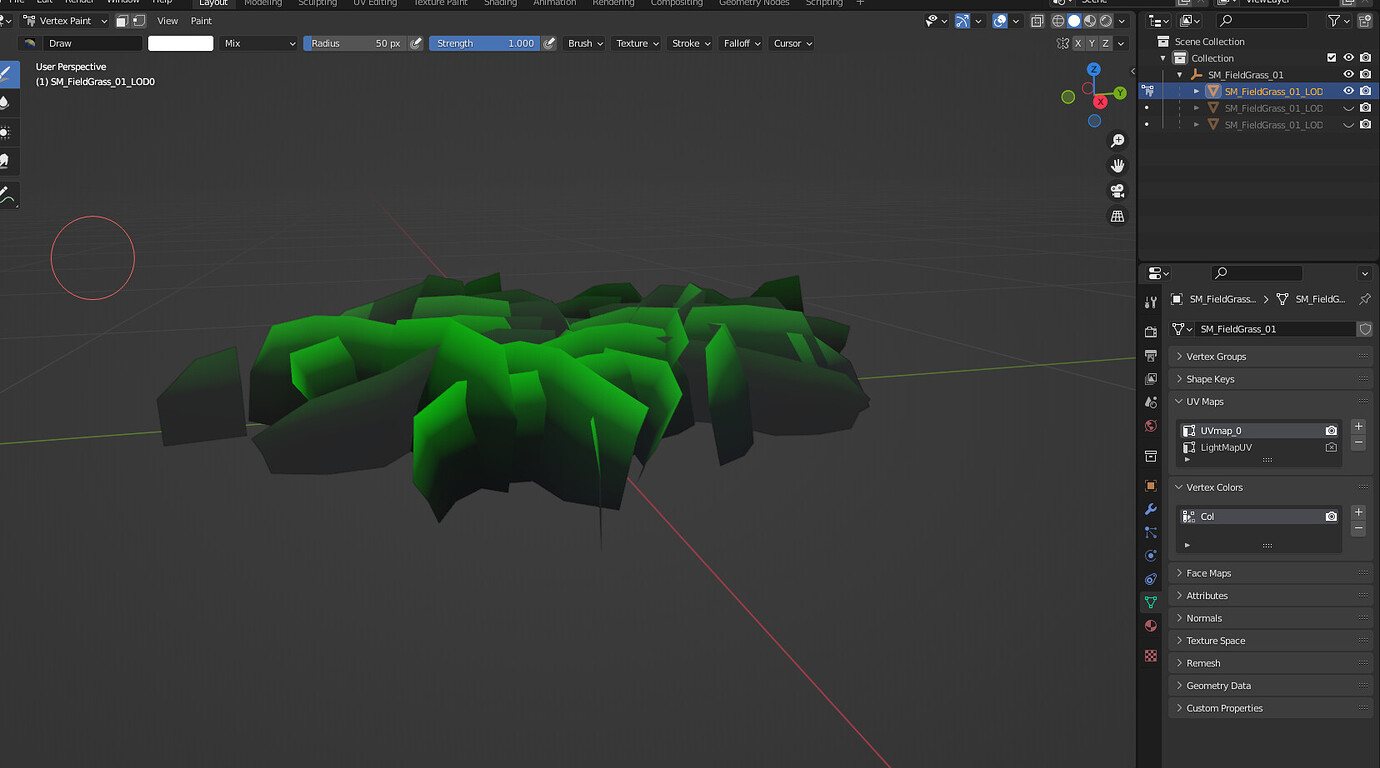
Task: Collapse the UV Maps panel
Action: (1205, 401)
